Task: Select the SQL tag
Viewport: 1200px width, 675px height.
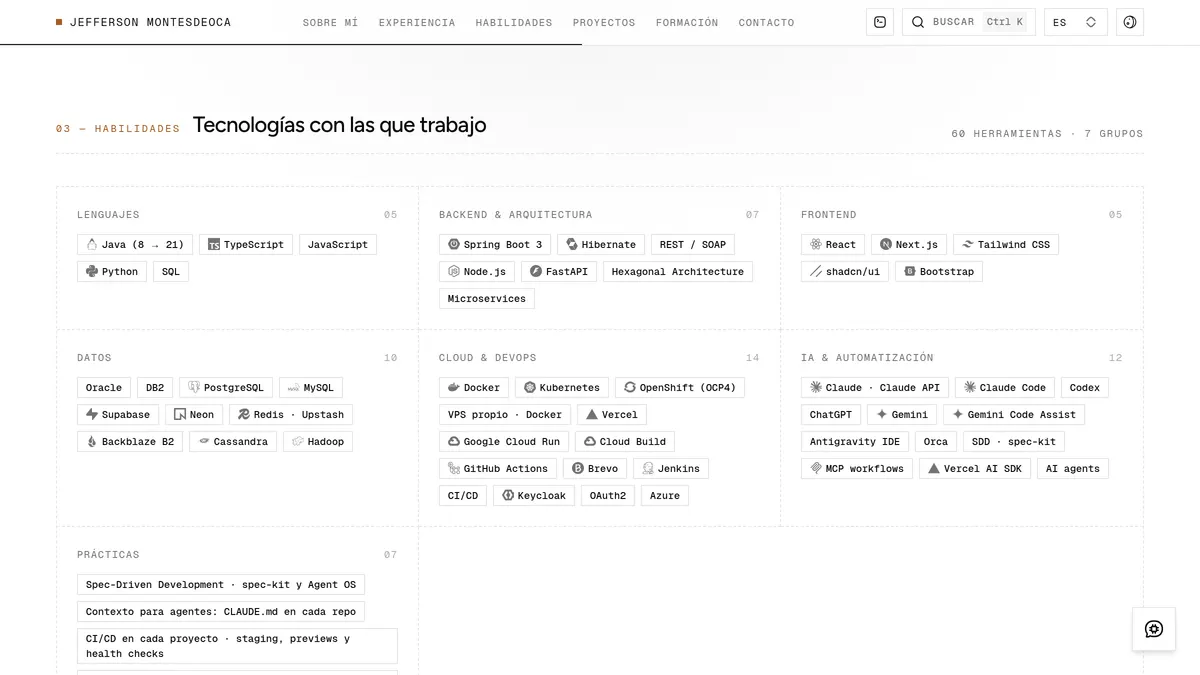Action: click(x=171, y=271)
